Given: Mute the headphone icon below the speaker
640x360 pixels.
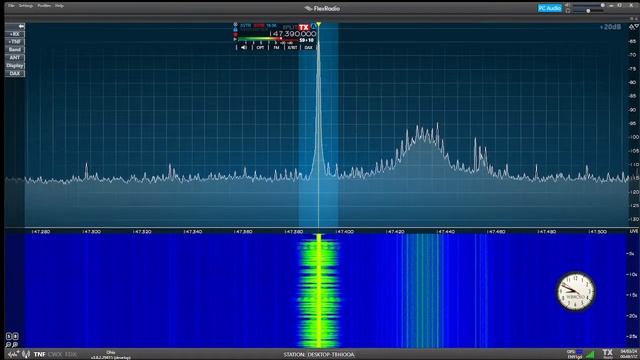Looking at the screenshot, I should 567,11.
